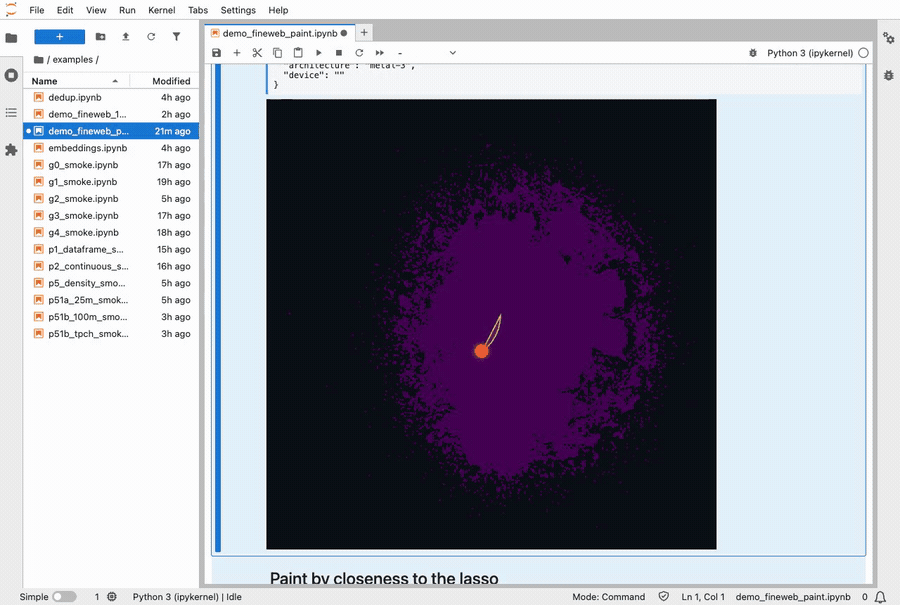Cut the selected cell with scissors
This screenshot has width=900, height=605.
[257, 53]
